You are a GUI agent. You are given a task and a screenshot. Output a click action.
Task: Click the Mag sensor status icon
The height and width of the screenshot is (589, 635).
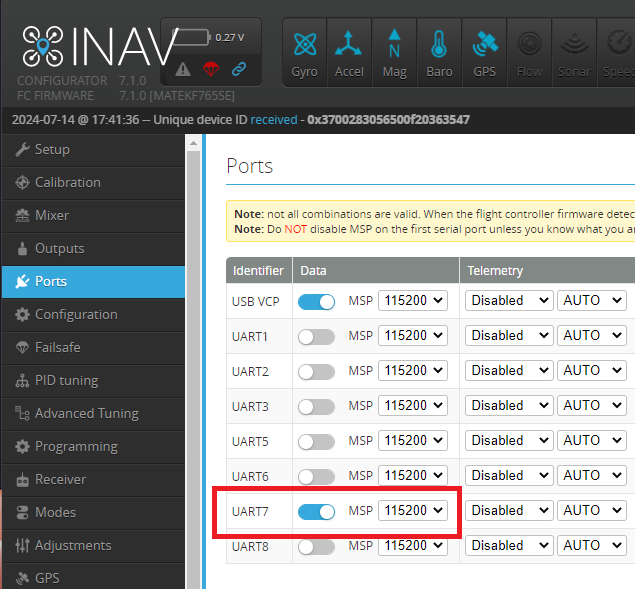point(394,53)
